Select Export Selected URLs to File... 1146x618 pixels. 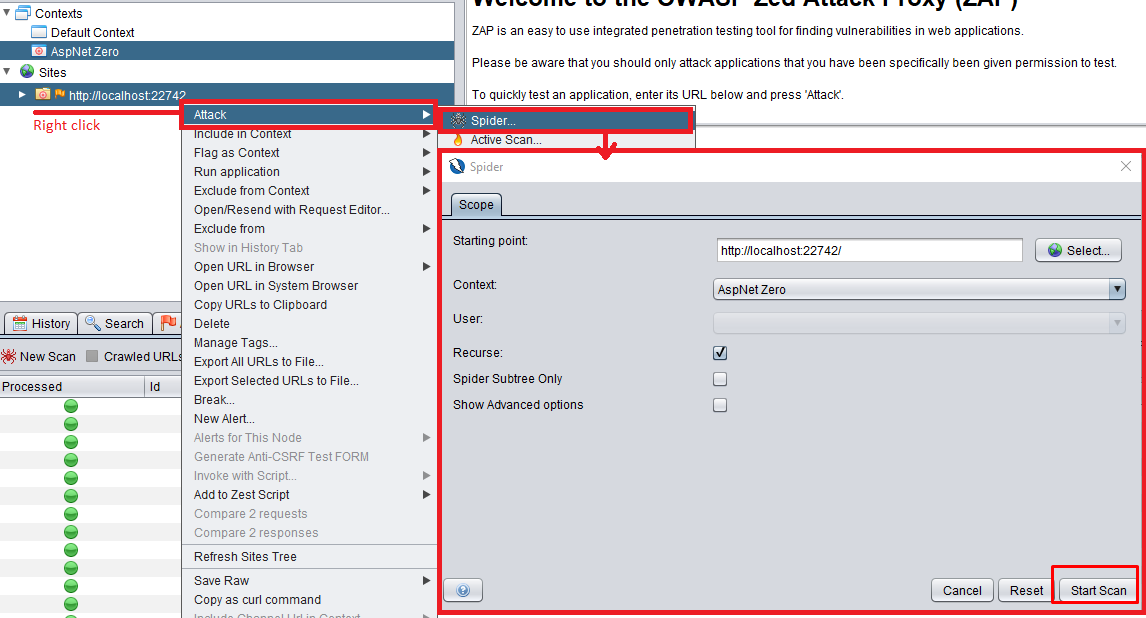point(310,381)
